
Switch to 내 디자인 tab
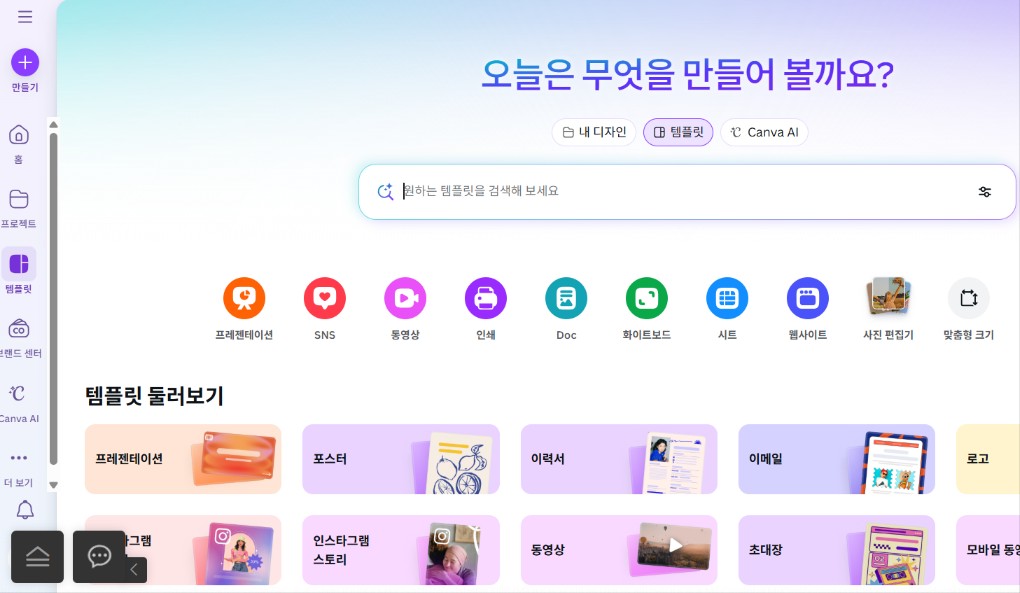click(x=593, y=132)
